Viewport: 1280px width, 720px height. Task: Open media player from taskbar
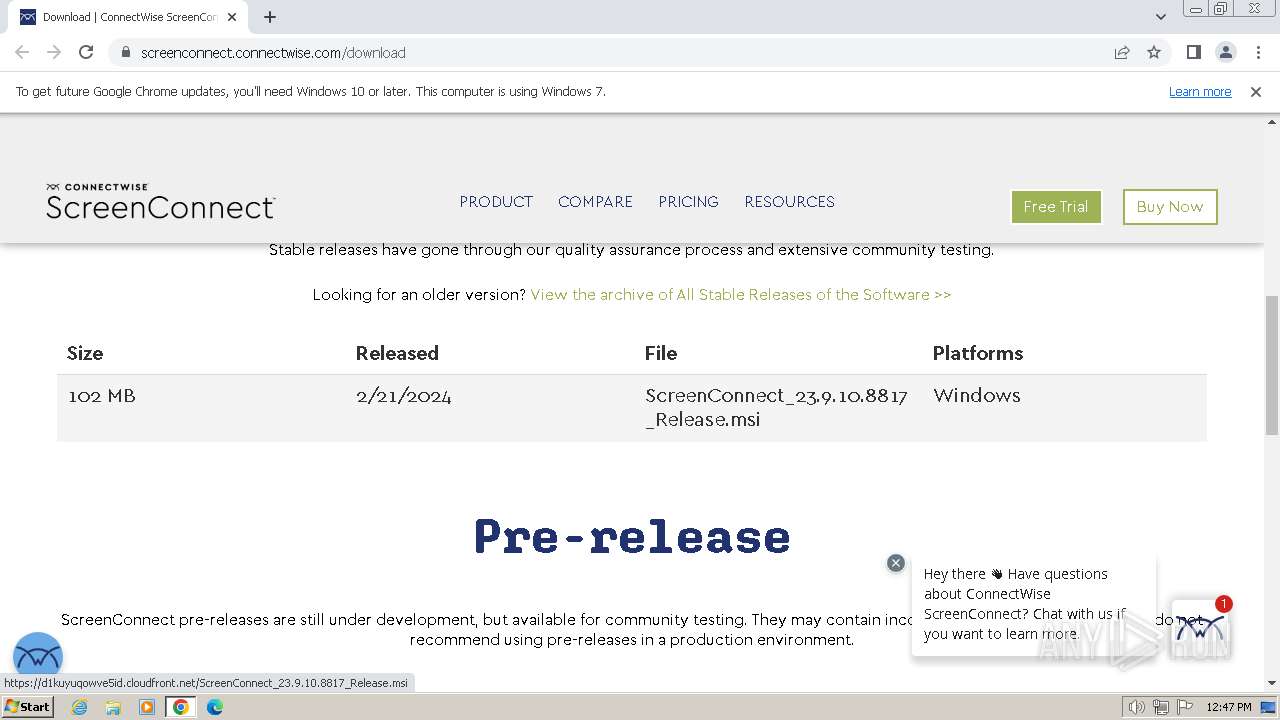(147, 707)
